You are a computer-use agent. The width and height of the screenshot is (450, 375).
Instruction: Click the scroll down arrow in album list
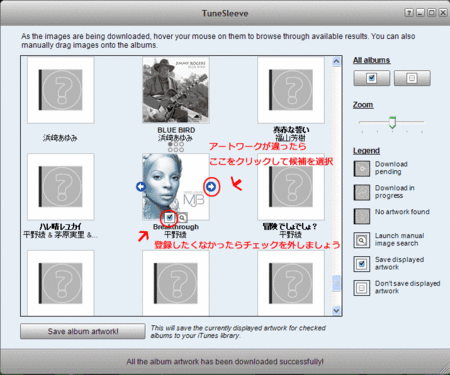pos(336,310)
